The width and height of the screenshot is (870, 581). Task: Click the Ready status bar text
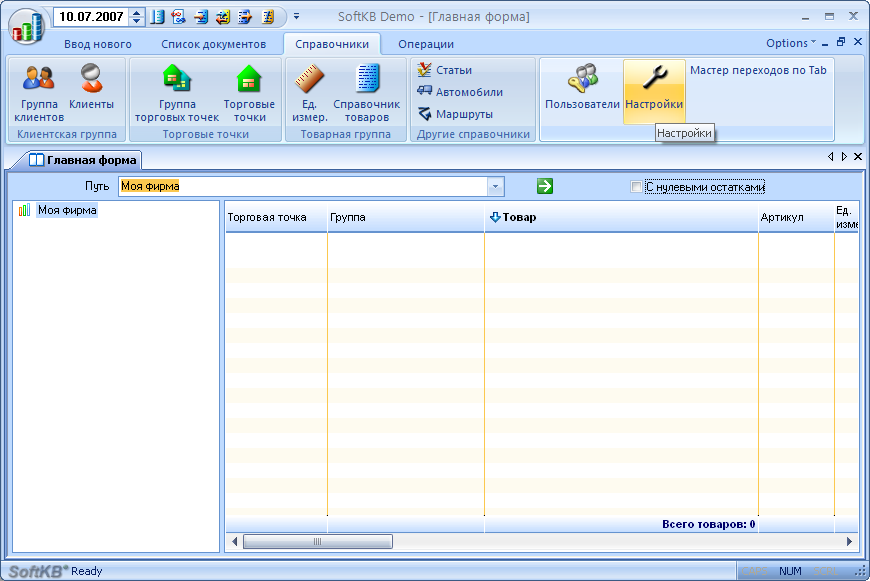(87, 571)
